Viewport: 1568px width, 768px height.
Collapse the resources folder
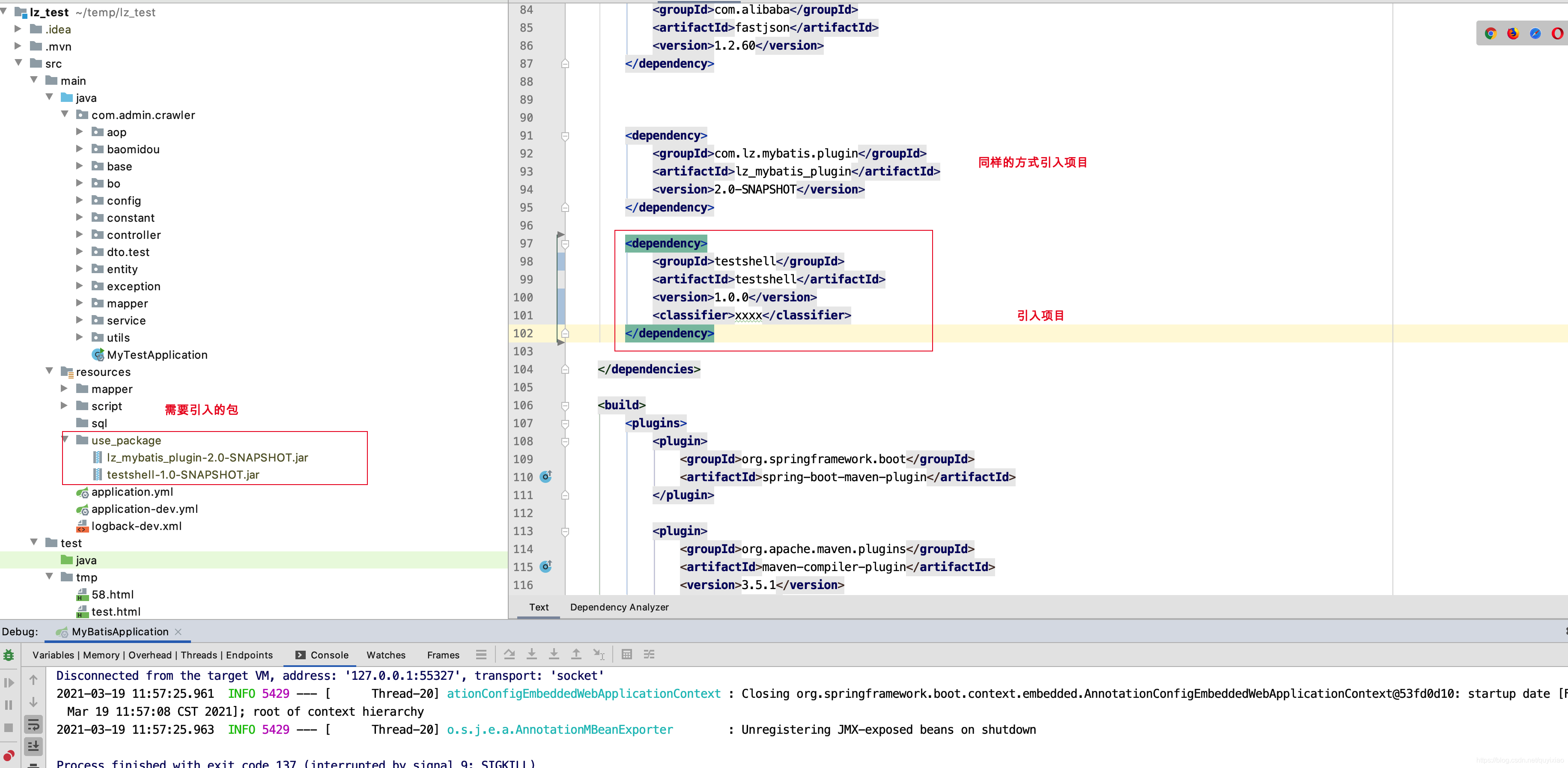[x=50, y=371]
